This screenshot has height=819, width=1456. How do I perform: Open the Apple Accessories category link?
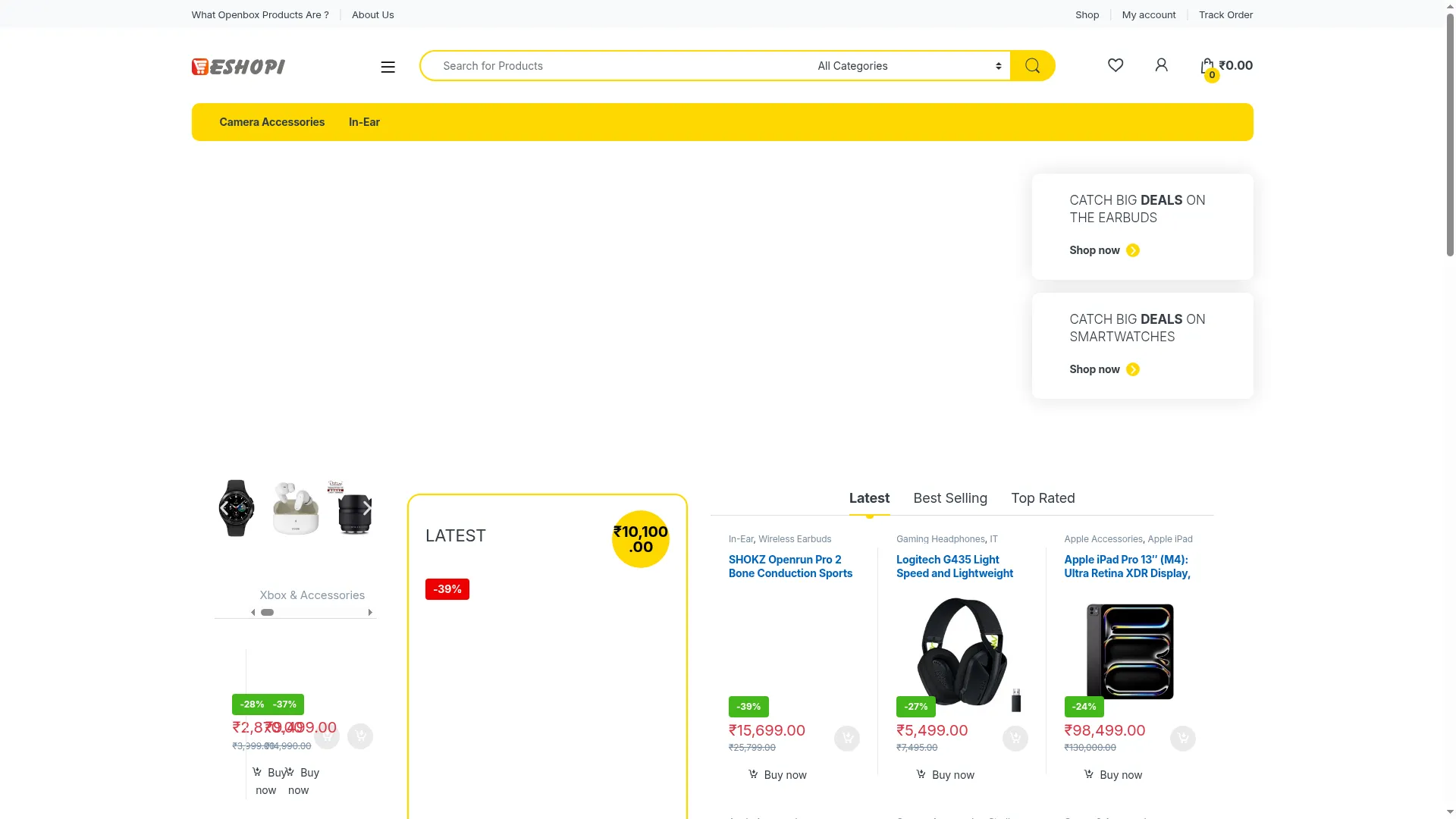click(1103, 539)
